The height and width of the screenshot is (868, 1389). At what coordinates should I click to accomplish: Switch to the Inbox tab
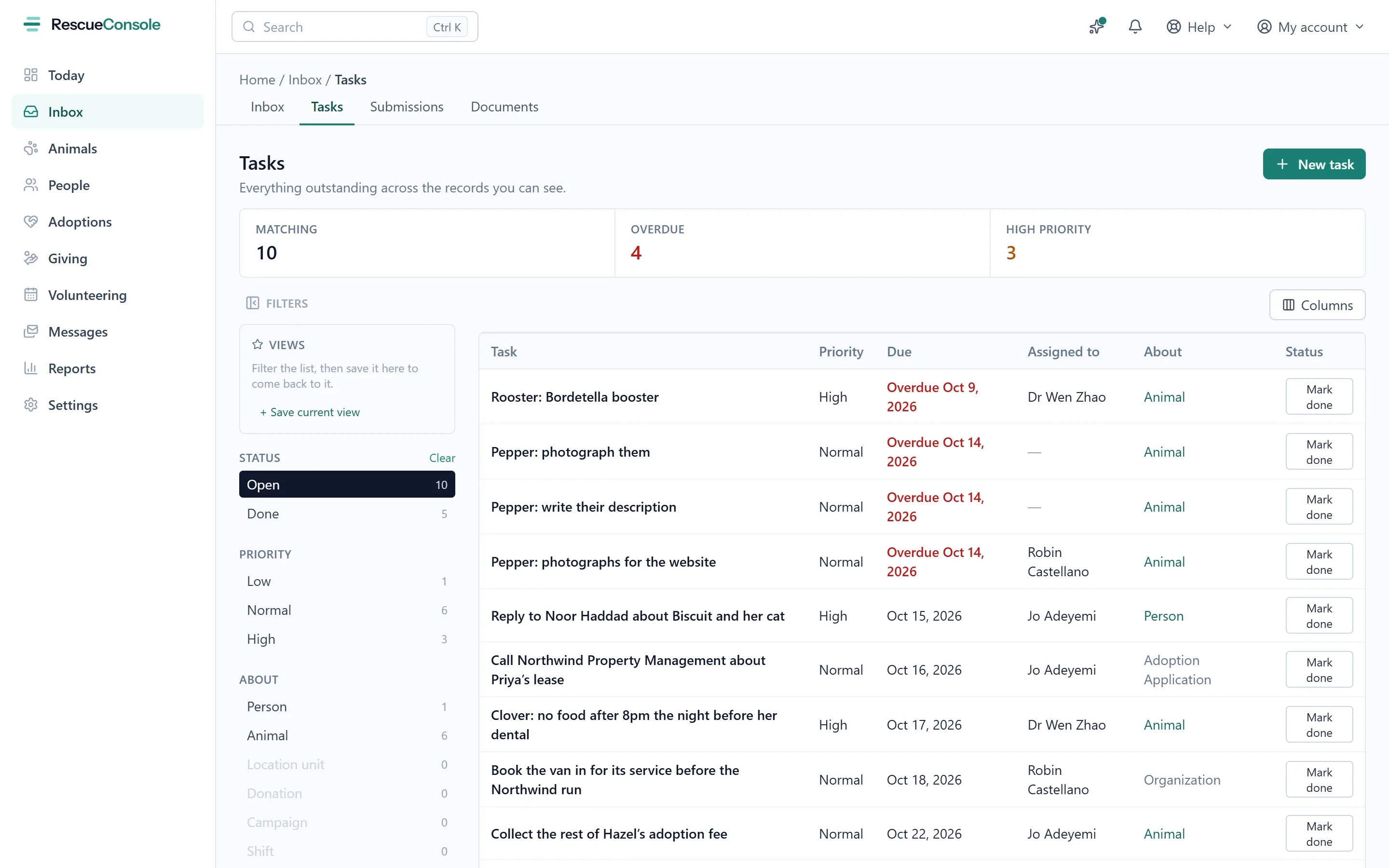268,107
